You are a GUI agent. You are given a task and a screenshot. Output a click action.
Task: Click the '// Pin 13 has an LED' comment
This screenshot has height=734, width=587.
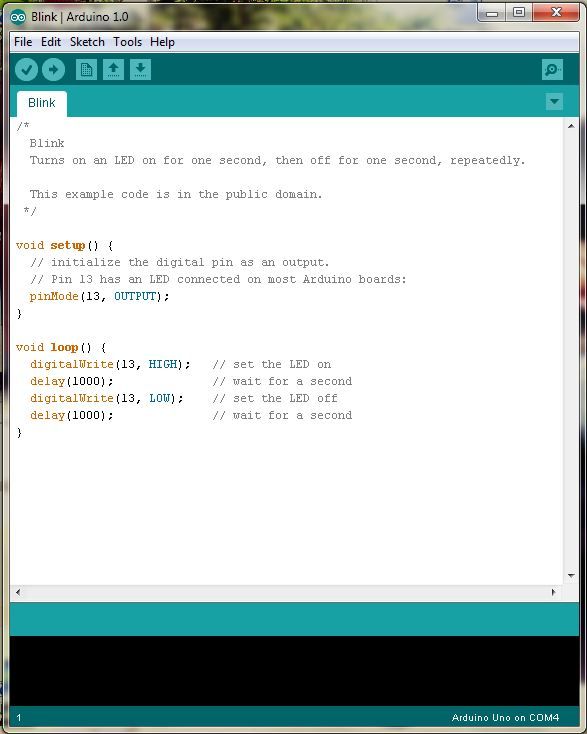(x=218, y=279)
